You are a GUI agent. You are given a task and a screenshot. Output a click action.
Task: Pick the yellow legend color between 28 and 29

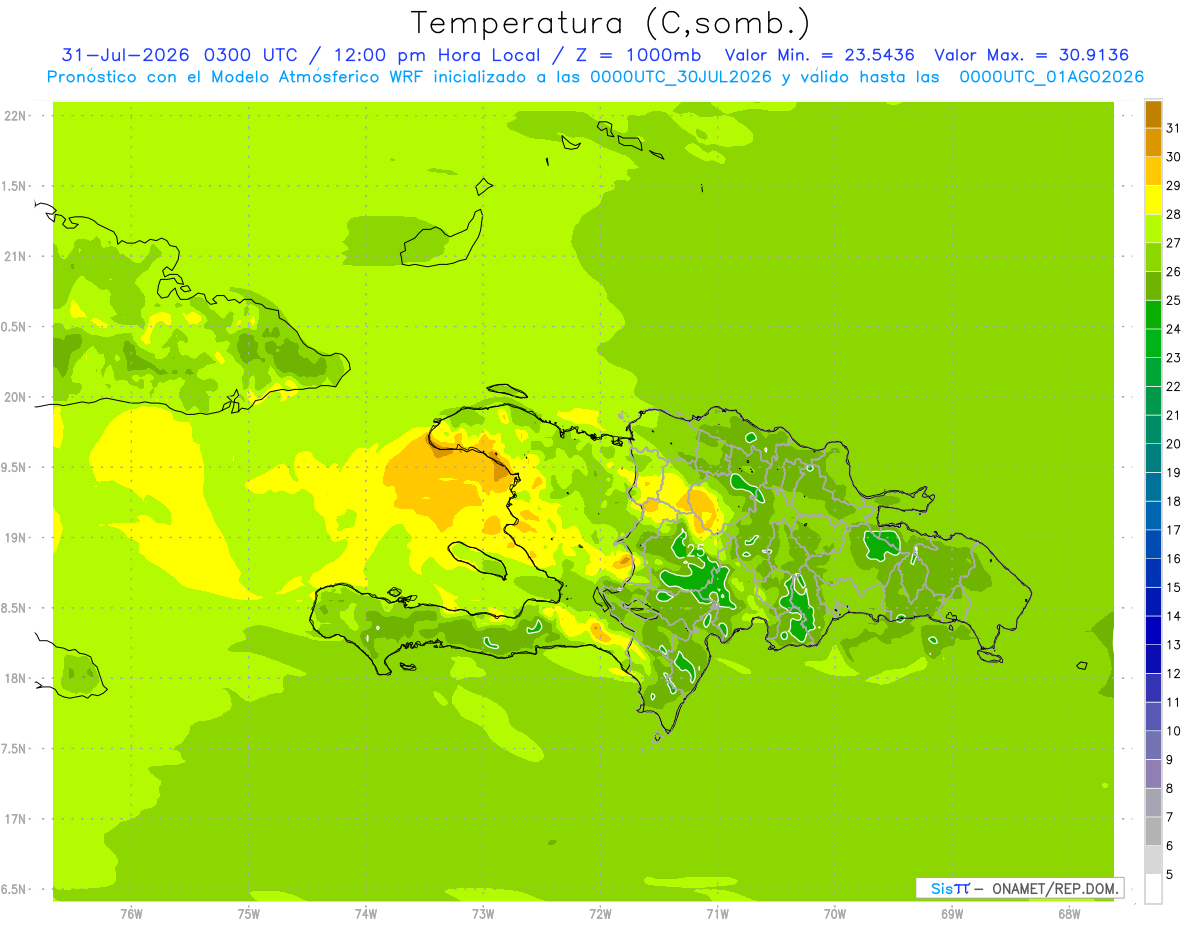(1153, 199)
